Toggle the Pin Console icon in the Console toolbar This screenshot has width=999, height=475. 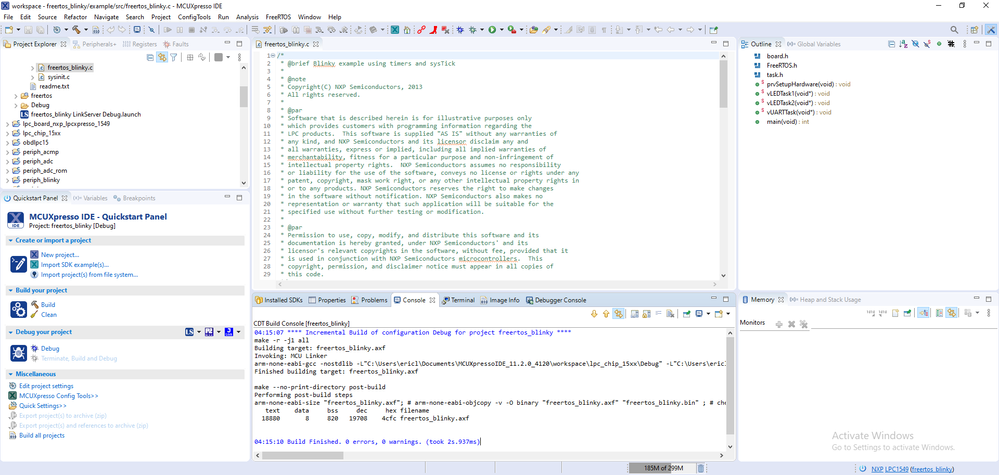click(686, 313)
